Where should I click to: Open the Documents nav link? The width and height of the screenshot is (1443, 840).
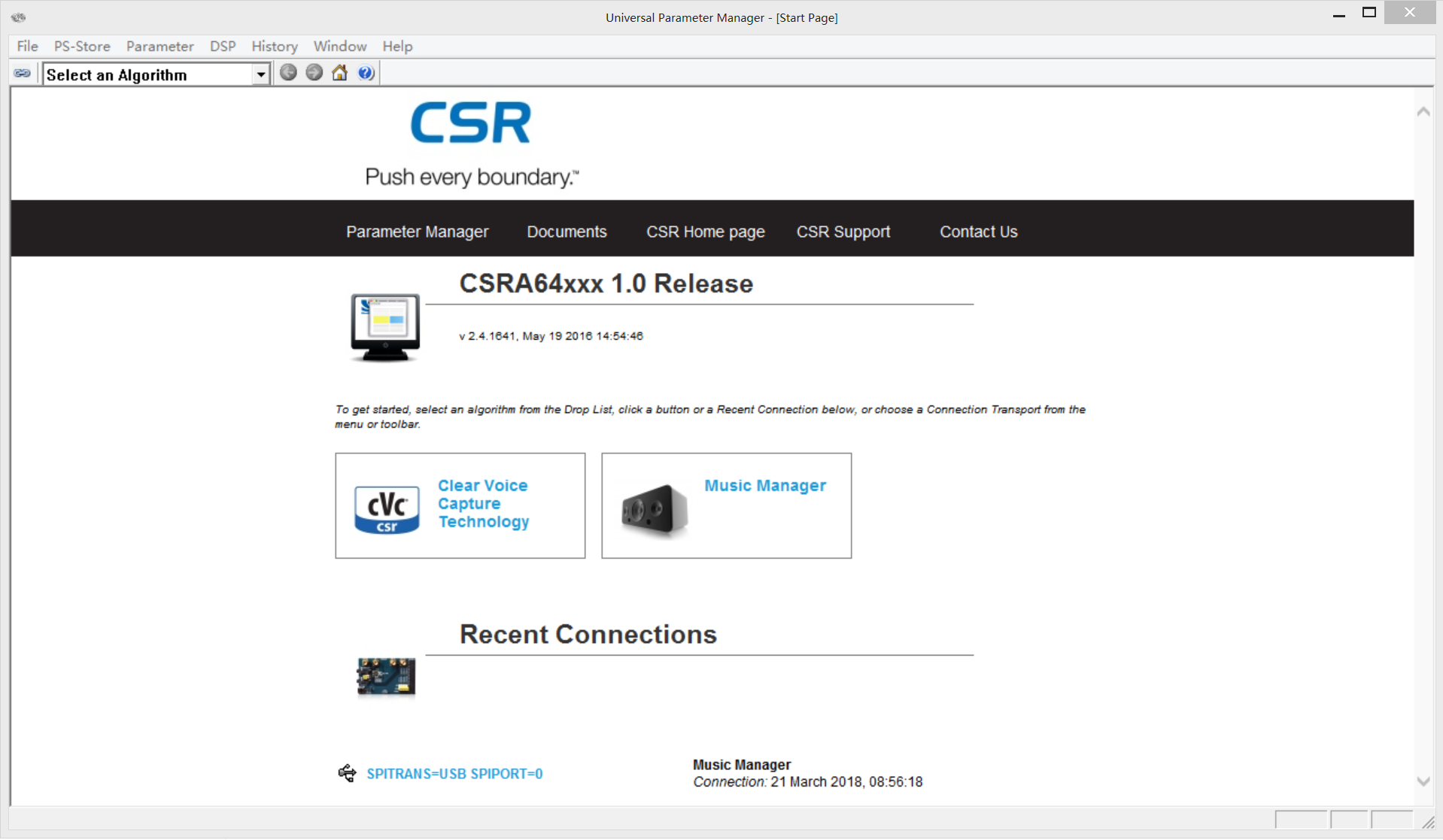coord(567,232)
